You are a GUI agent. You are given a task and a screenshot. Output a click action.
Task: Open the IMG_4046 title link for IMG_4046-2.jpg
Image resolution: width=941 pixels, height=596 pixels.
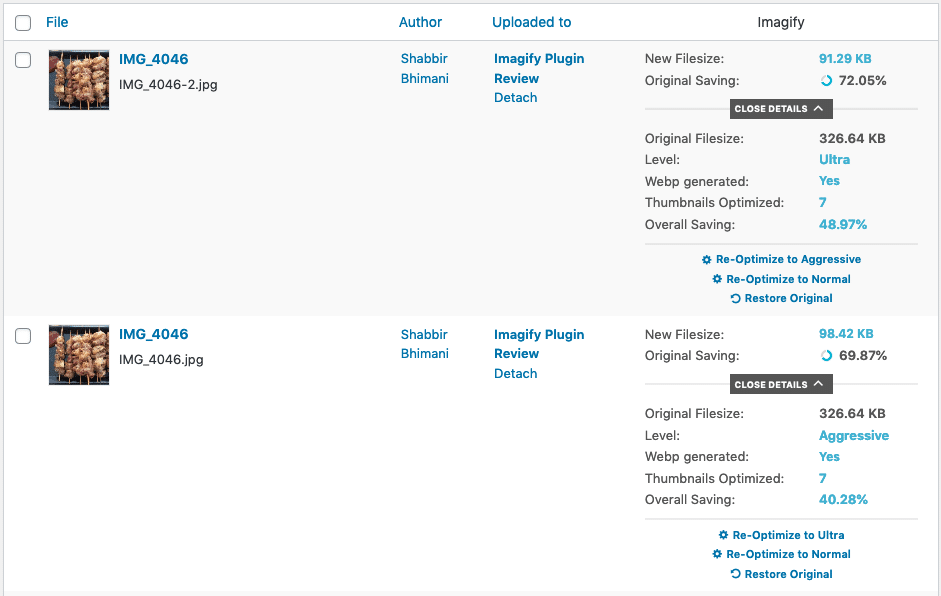pyautogui.click(x=154, y=59)
